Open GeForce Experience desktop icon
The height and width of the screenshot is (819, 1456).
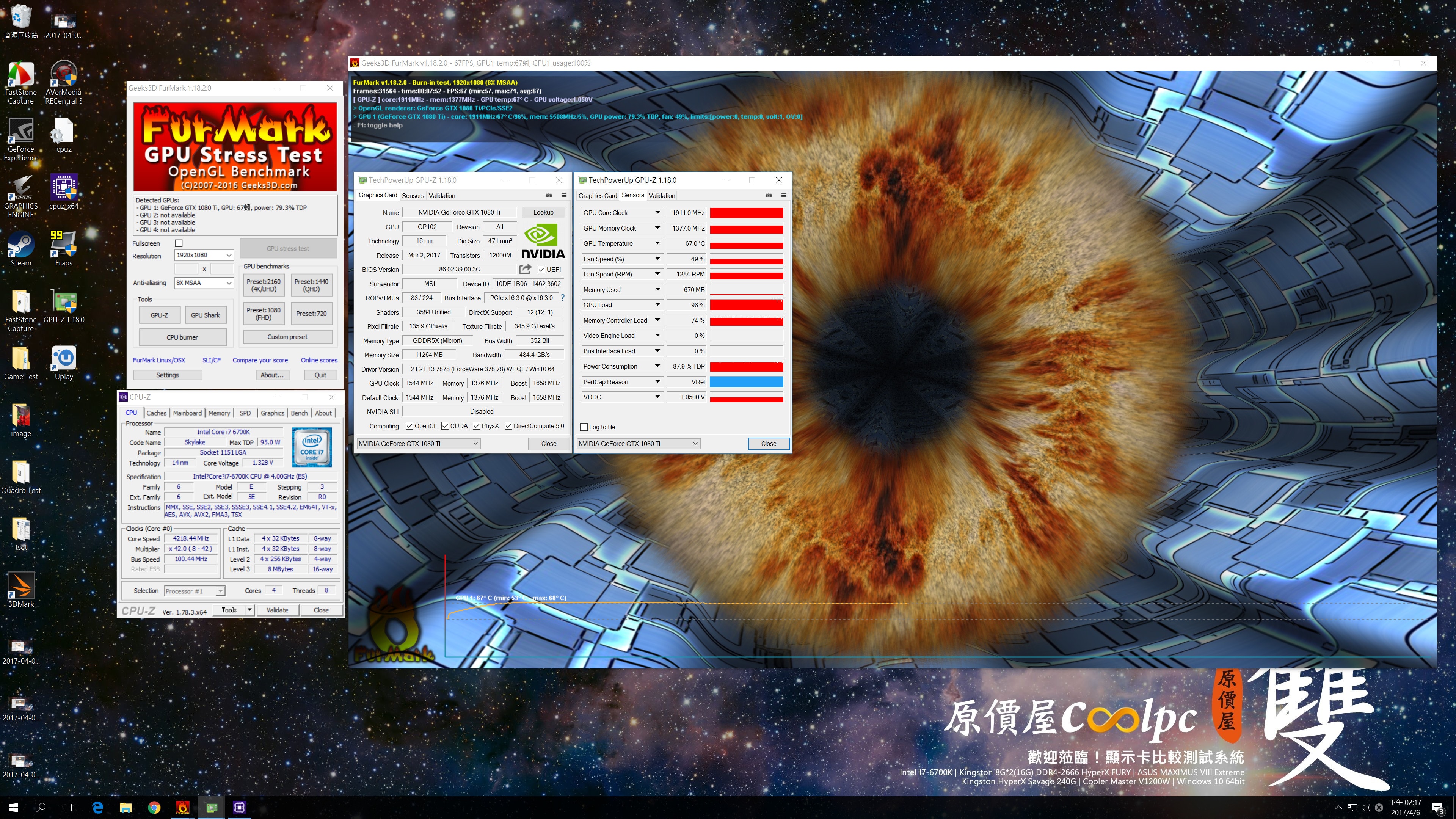coord(21,140)
